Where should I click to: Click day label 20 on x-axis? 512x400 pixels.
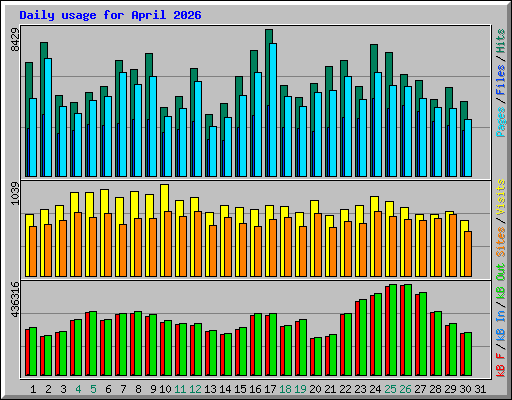(315, 389)
